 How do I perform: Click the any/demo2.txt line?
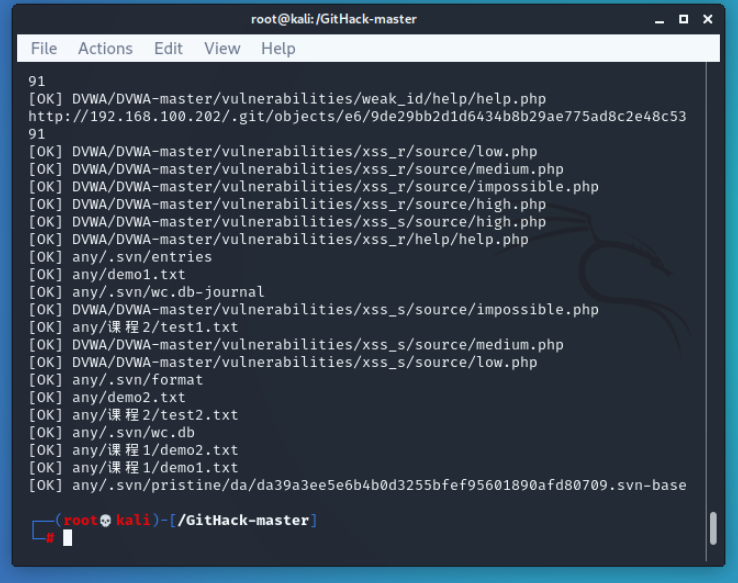107,398
